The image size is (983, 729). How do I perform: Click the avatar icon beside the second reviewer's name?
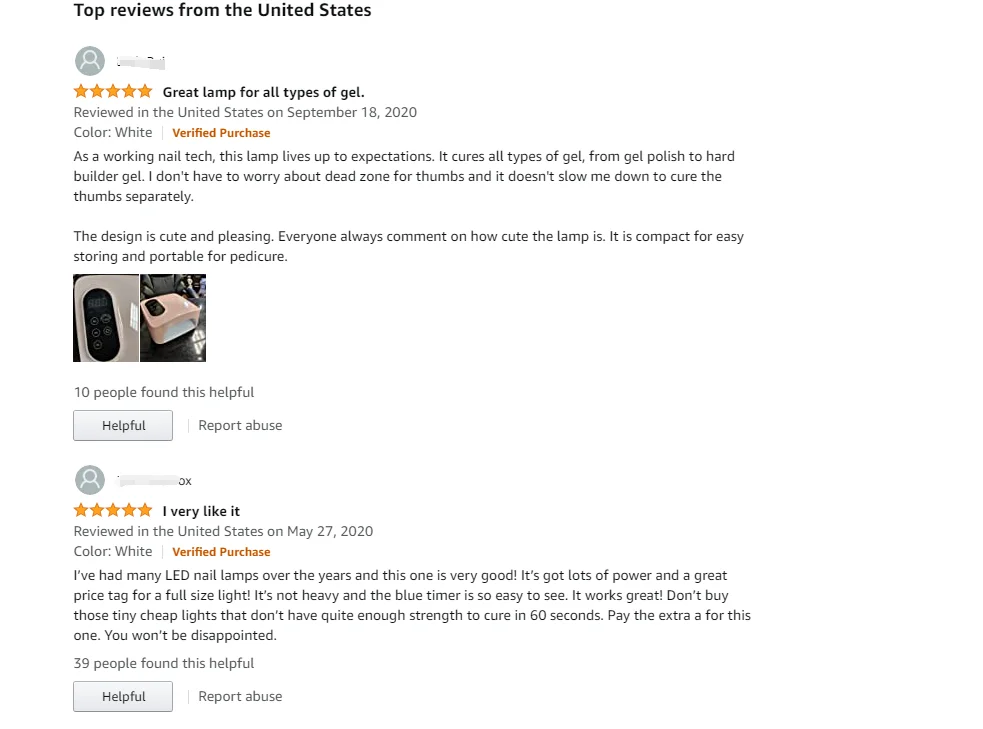point(90,480)
